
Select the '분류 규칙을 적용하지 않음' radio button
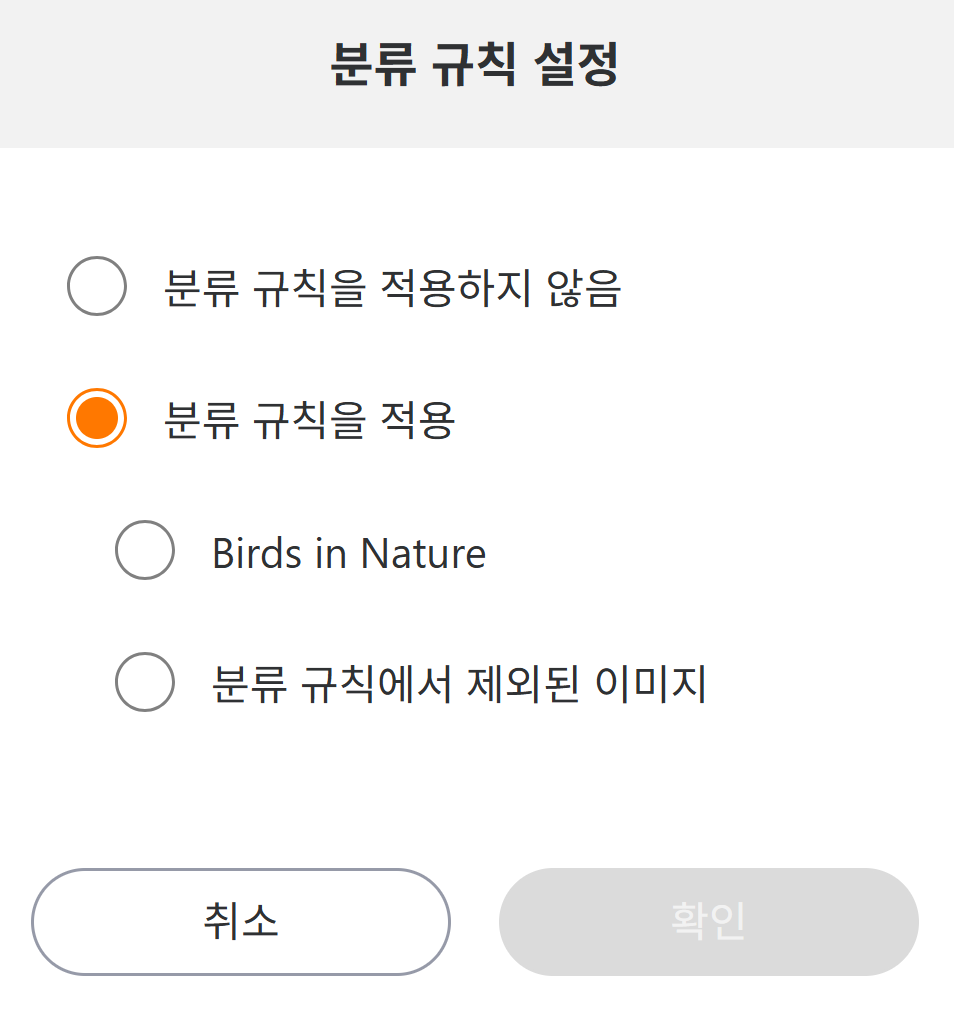(96, 286)
